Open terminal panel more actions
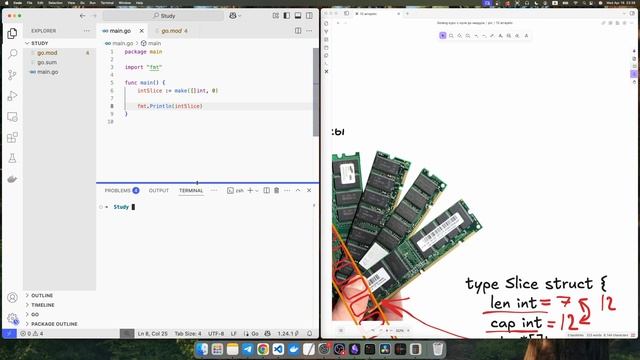This screenshot has height=360, width=640. tap(287, 191)
